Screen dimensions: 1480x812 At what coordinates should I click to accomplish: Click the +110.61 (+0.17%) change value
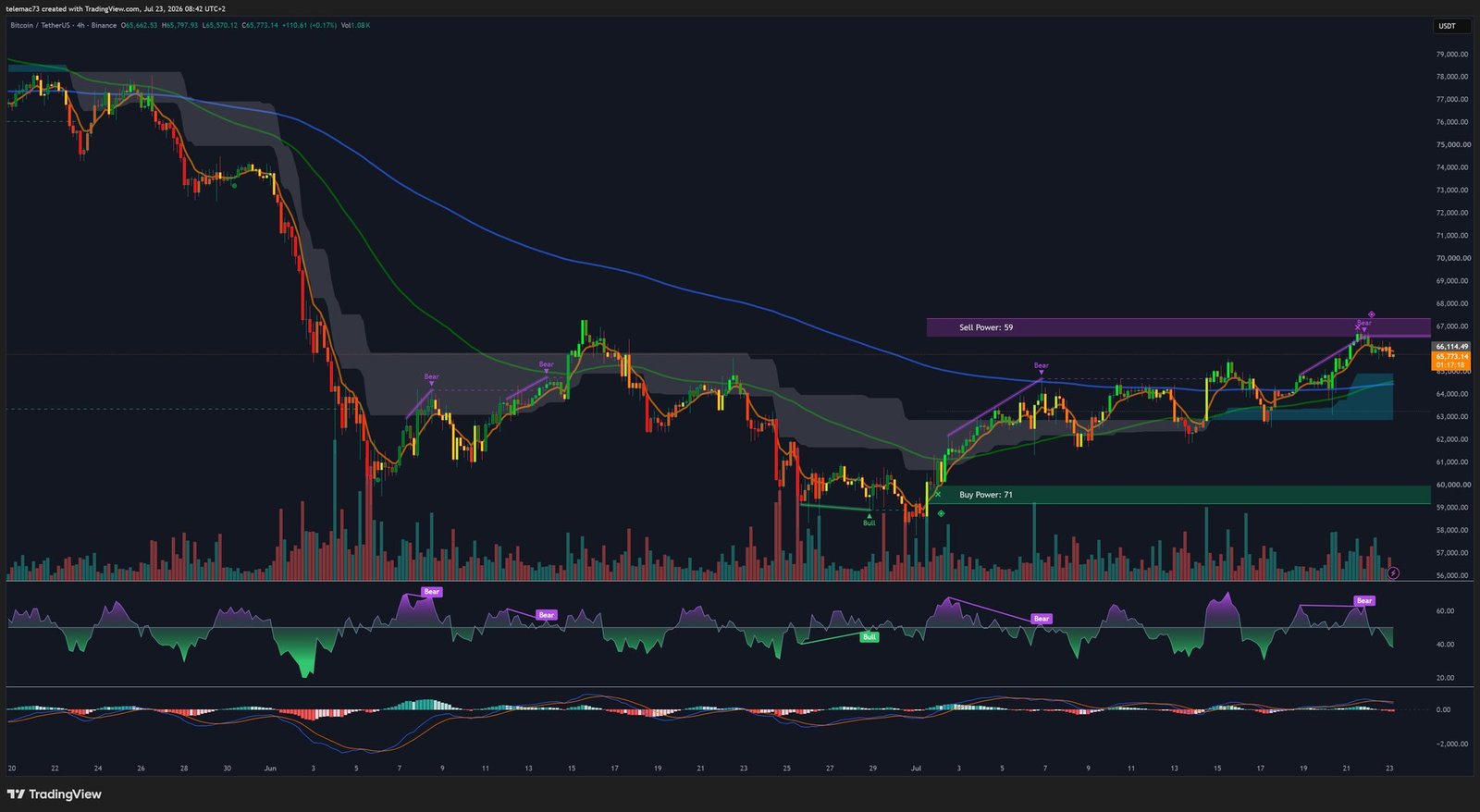point(309,25)
